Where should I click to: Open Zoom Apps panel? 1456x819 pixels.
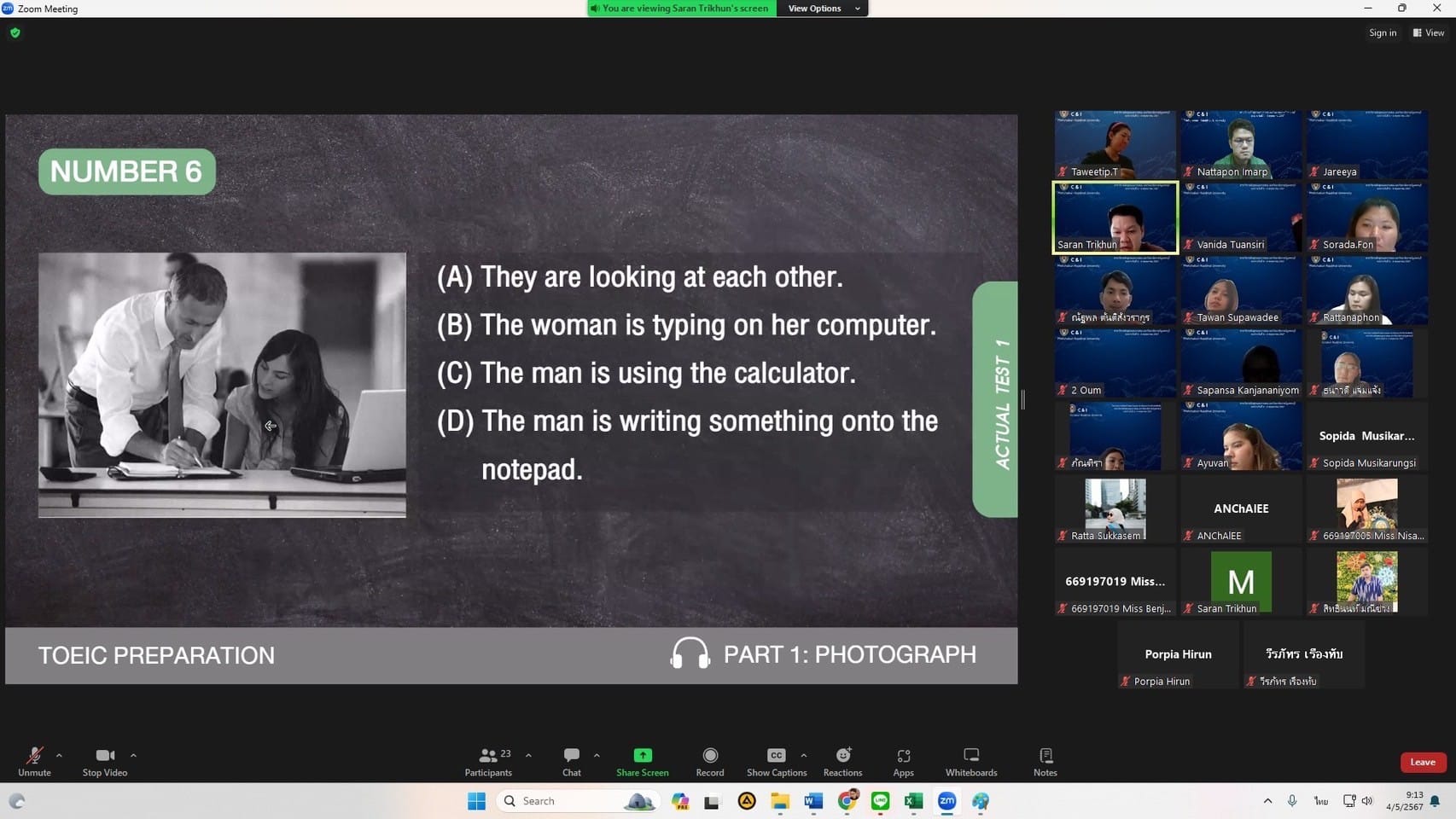click(903, 761)
